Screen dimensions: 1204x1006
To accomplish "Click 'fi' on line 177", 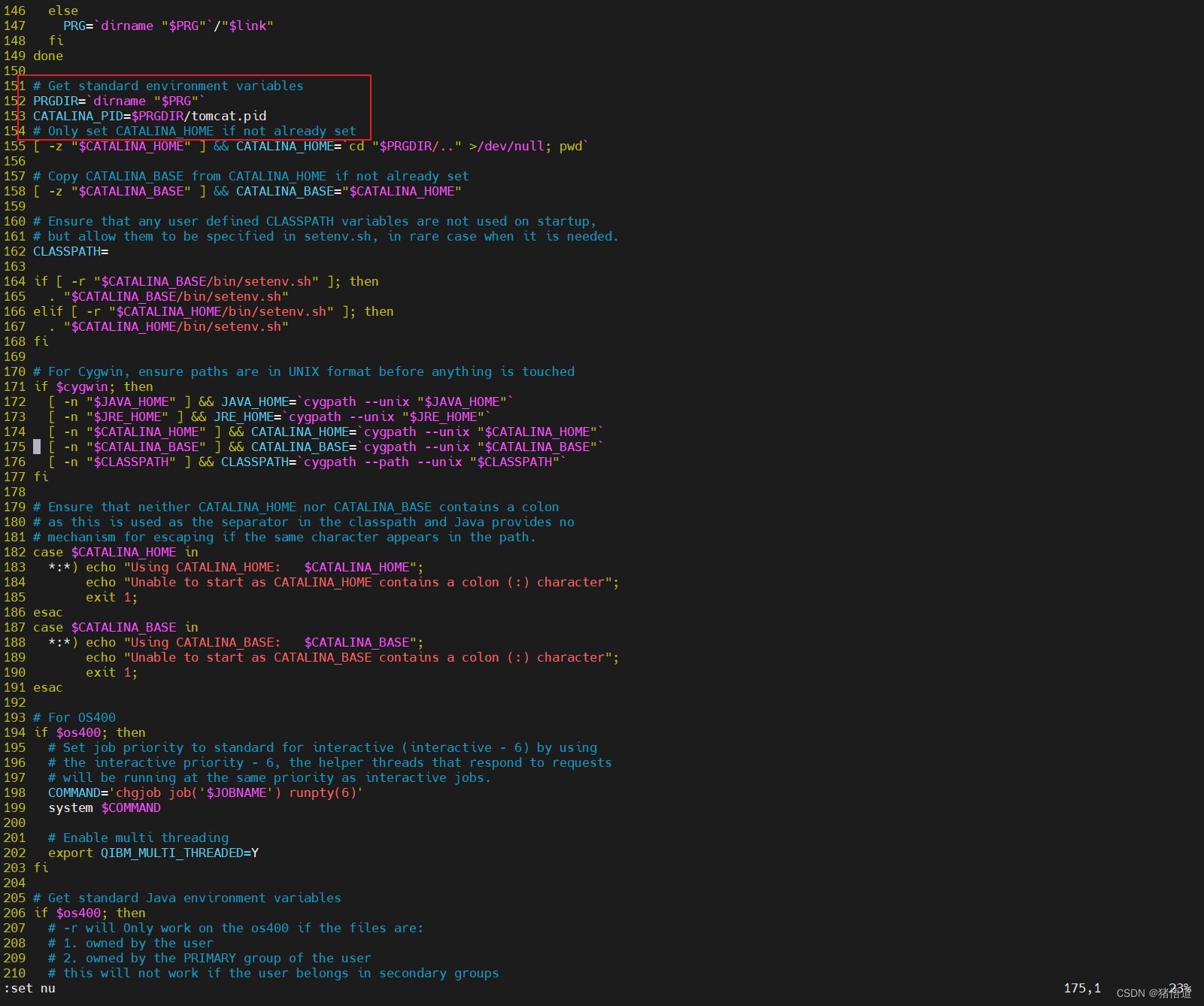I will click(41, 477).
